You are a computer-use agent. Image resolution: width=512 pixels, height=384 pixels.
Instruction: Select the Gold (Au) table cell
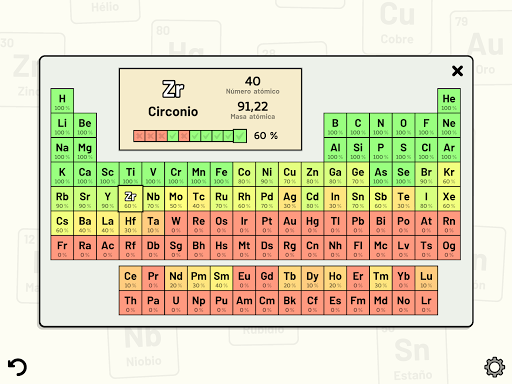click(290, 223)
